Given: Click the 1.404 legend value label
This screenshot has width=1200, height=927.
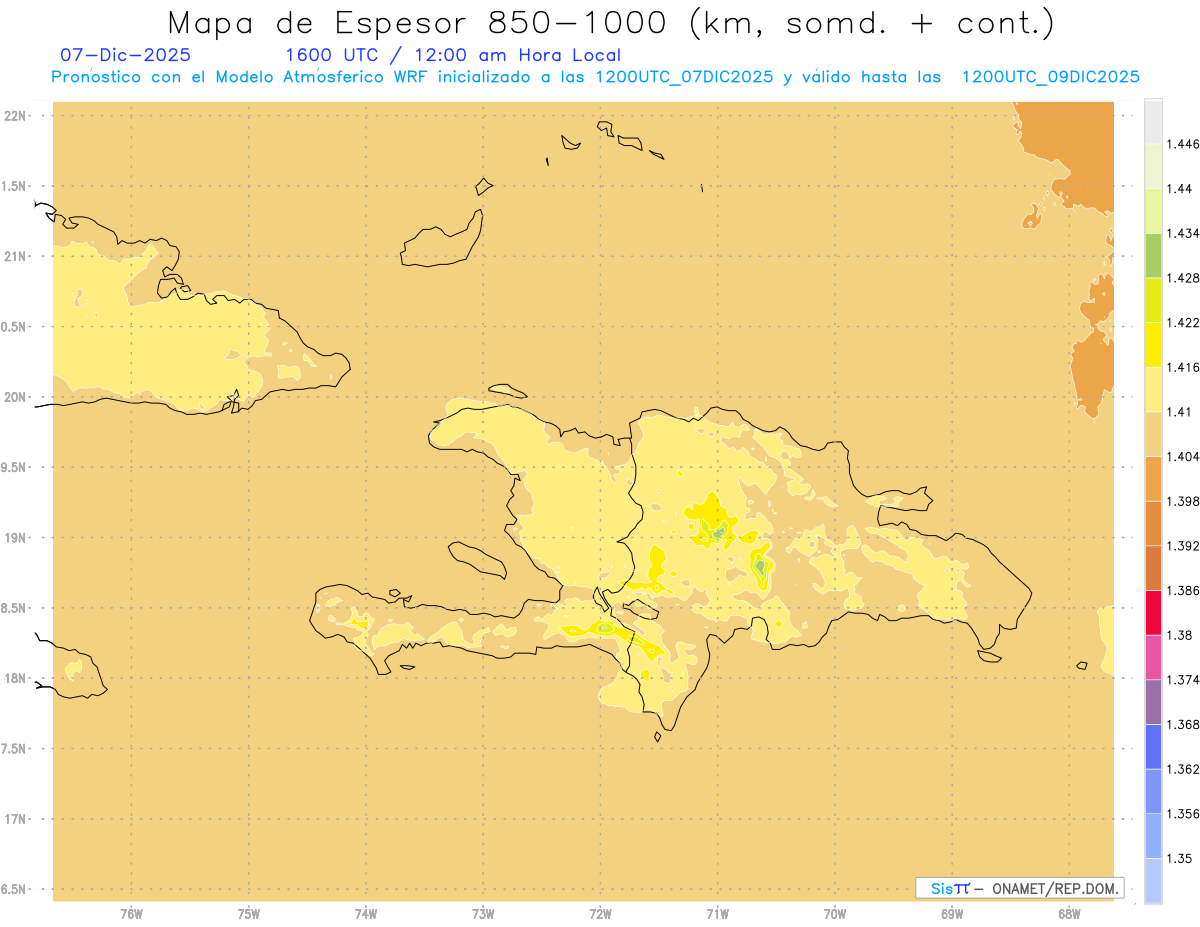Looking at the screenshot, I should [x=1183, y=456].
